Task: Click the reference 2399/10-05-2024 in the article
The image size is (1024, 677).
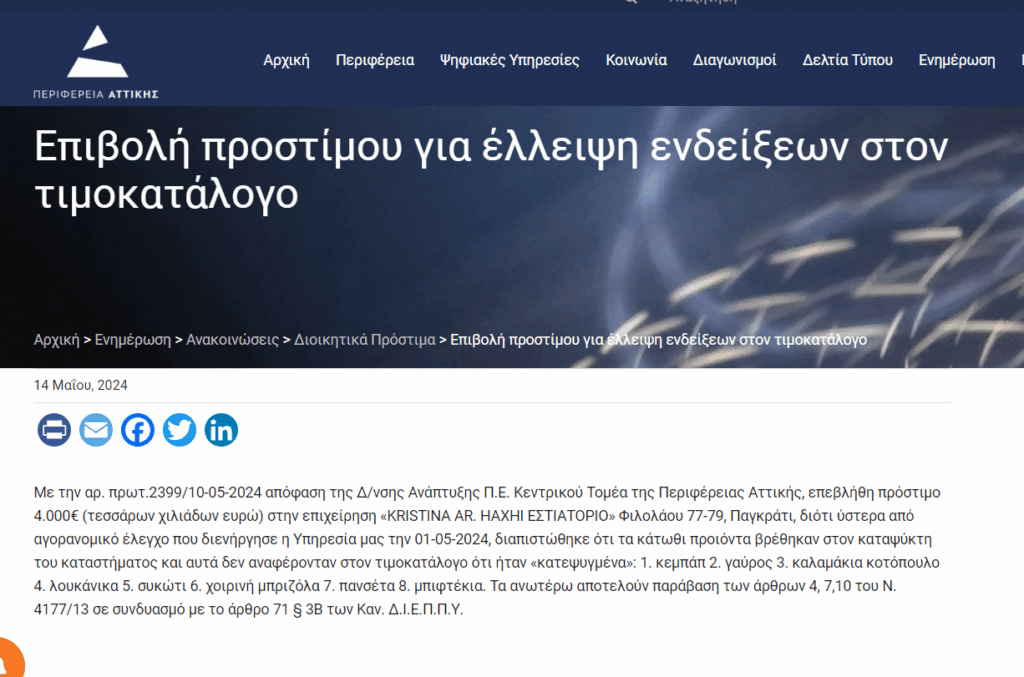Action: click(x=205, y=492)
